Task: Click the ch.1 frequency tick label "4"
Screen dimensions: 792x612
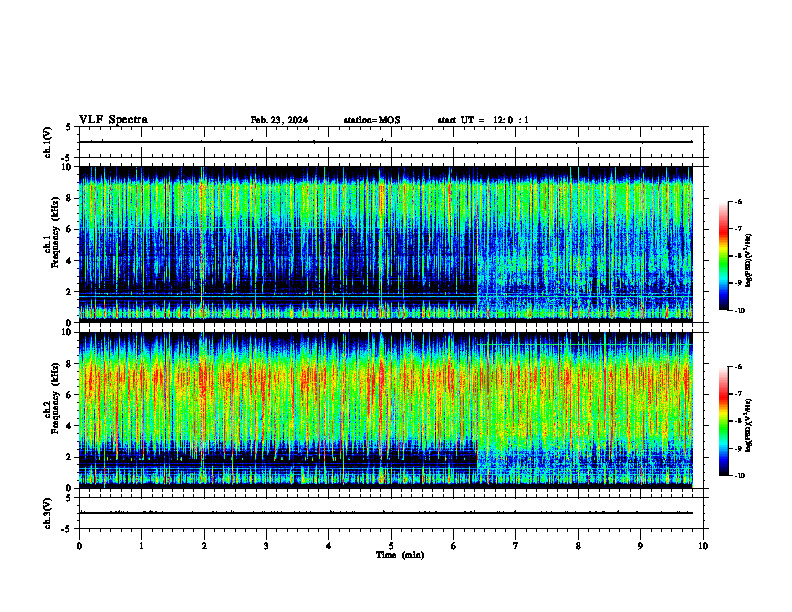Action: click(69, 261)
